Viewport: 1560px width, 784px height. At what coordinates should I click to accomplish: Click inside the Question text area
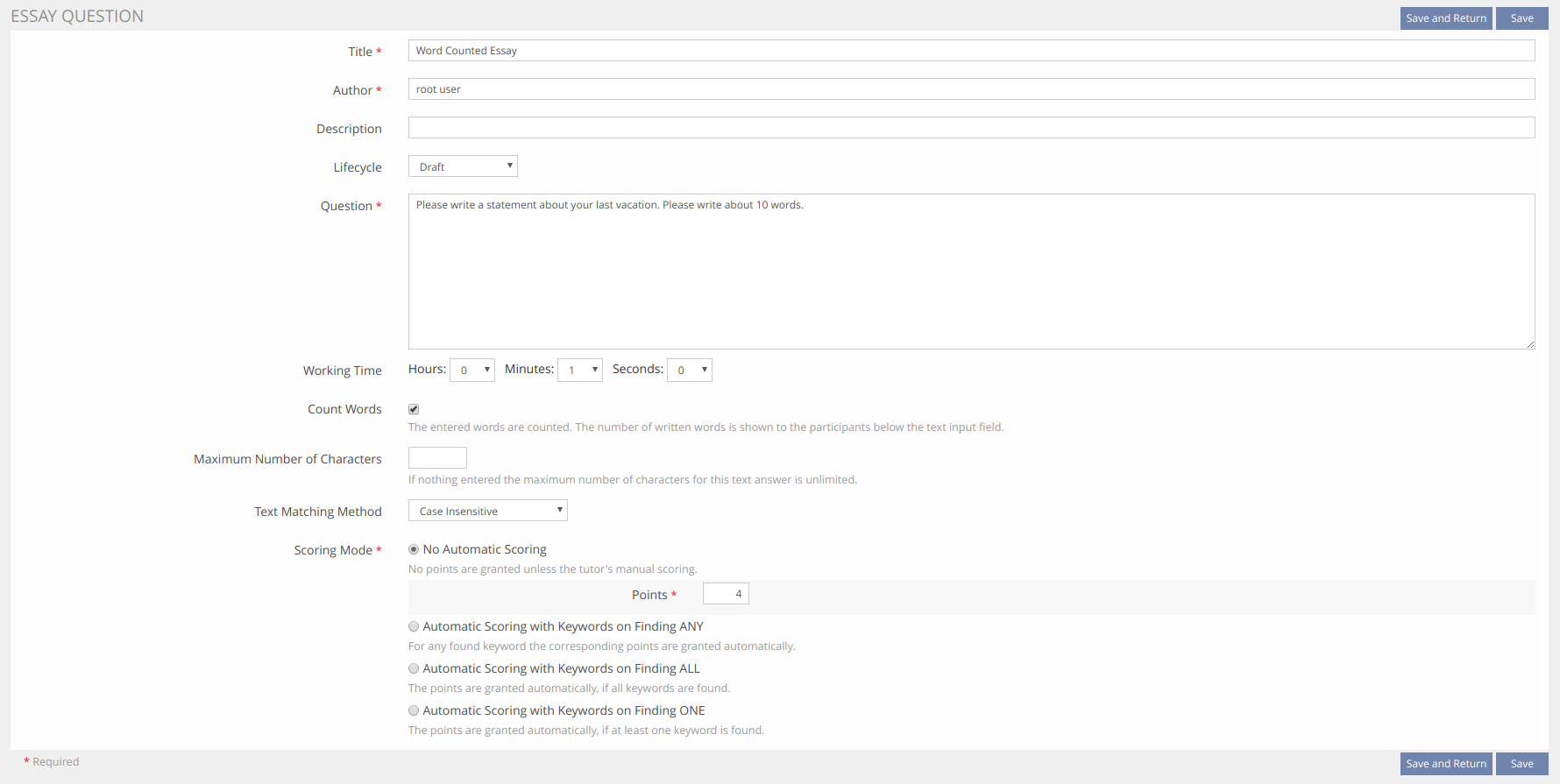point(971,272)
